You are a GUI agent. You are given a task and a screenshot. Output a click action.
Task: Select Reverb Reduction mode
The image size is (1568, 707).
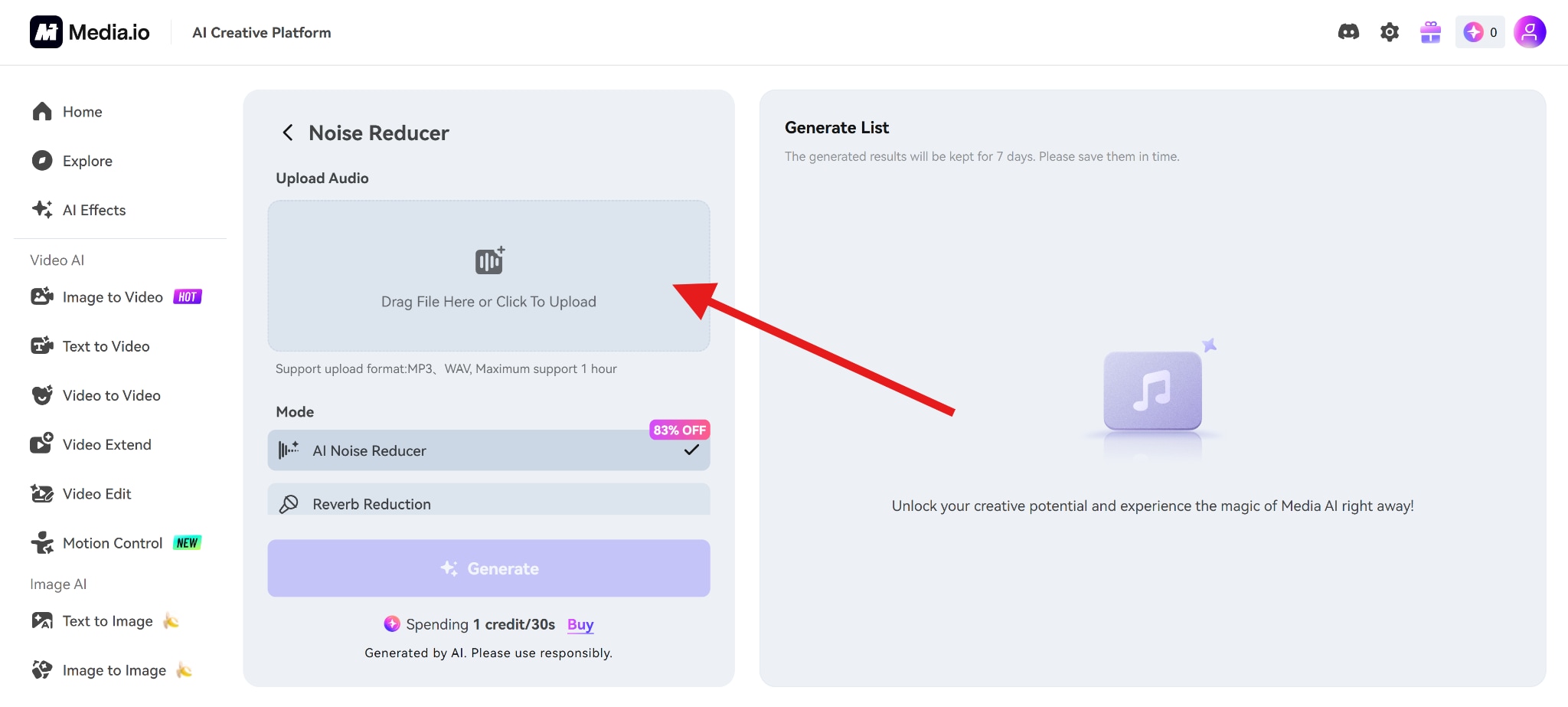coord(488,503)
